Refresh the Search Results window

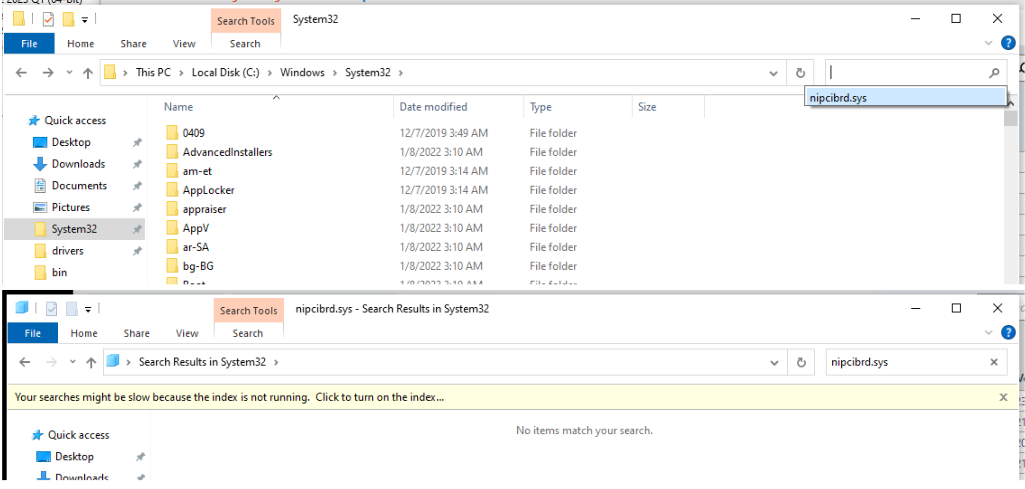tap(800, 362)
